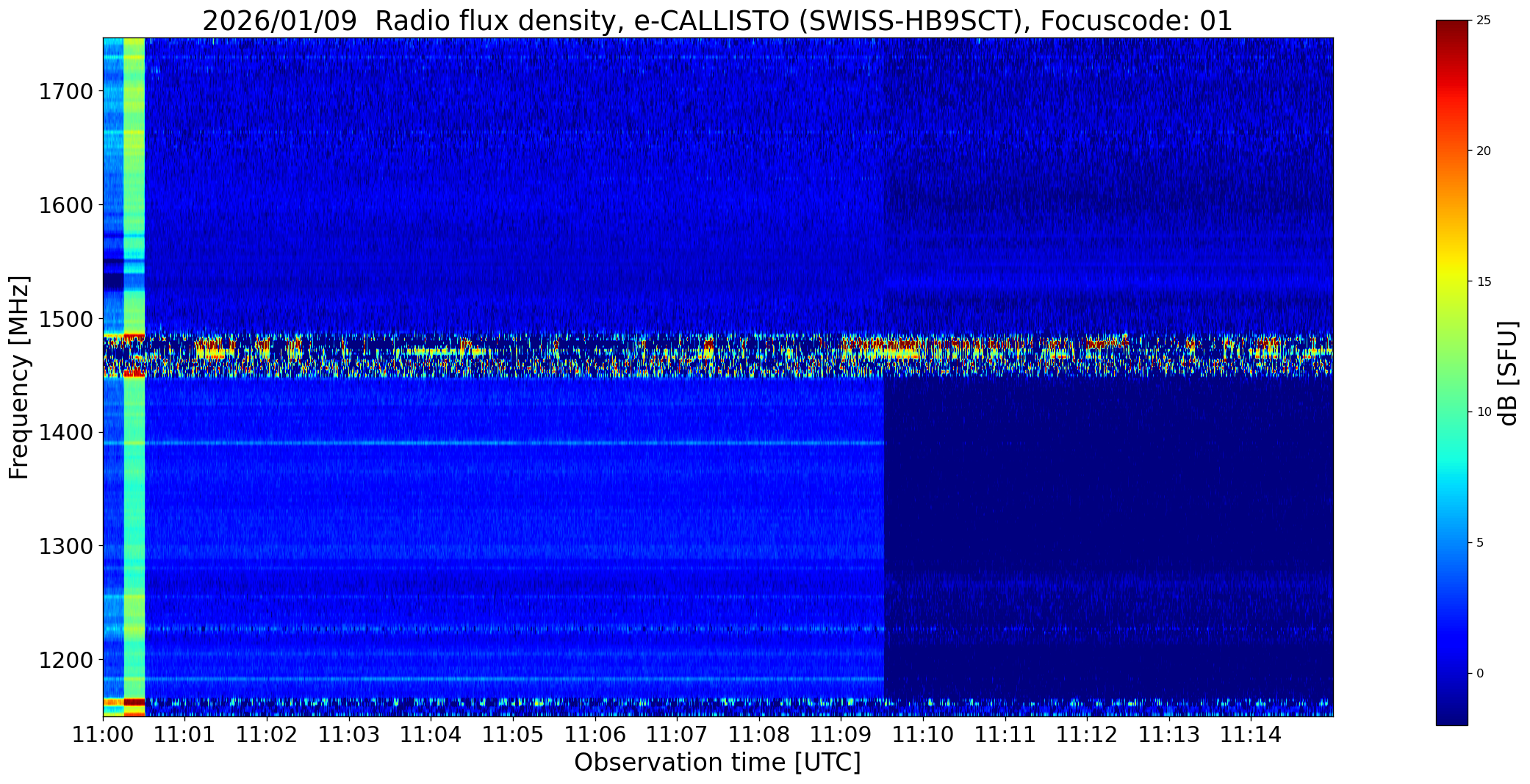Click the 11:11 time tick label
This screenshot has height=784, width=1530.
(1005, 734)
